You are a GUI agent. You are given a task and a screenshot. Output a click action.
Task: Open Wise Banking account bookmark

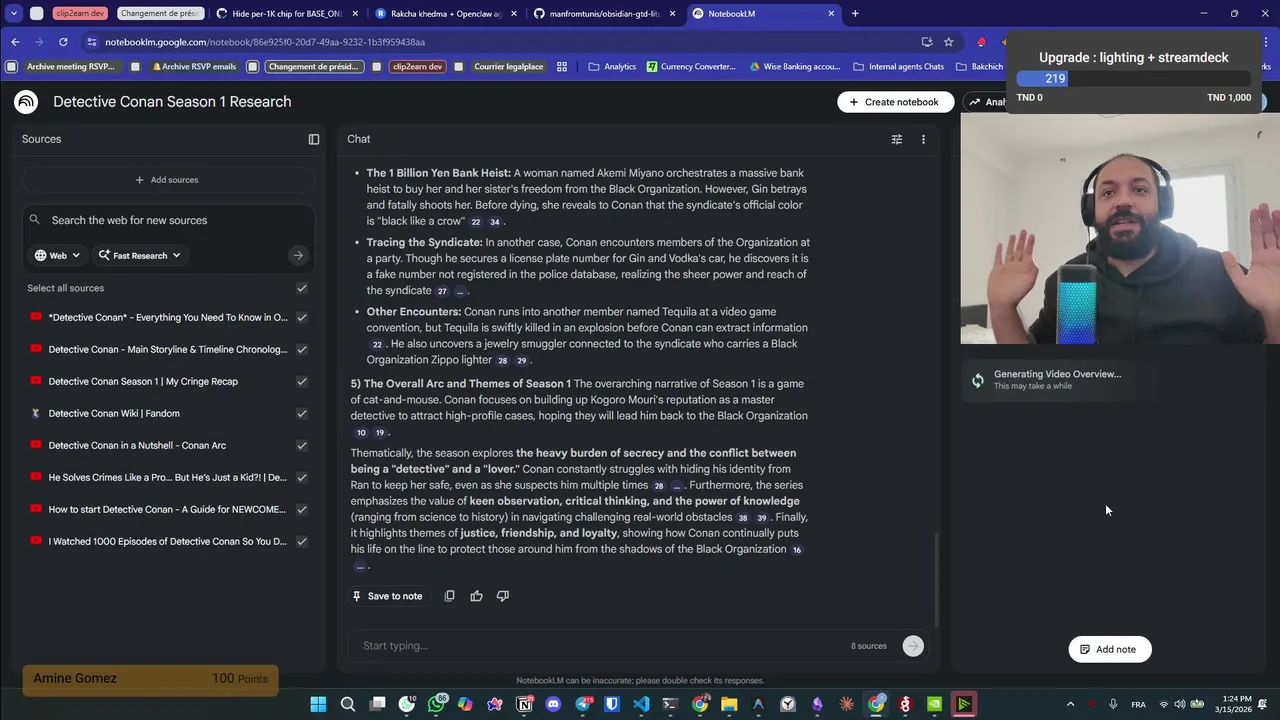pos(794,67)
